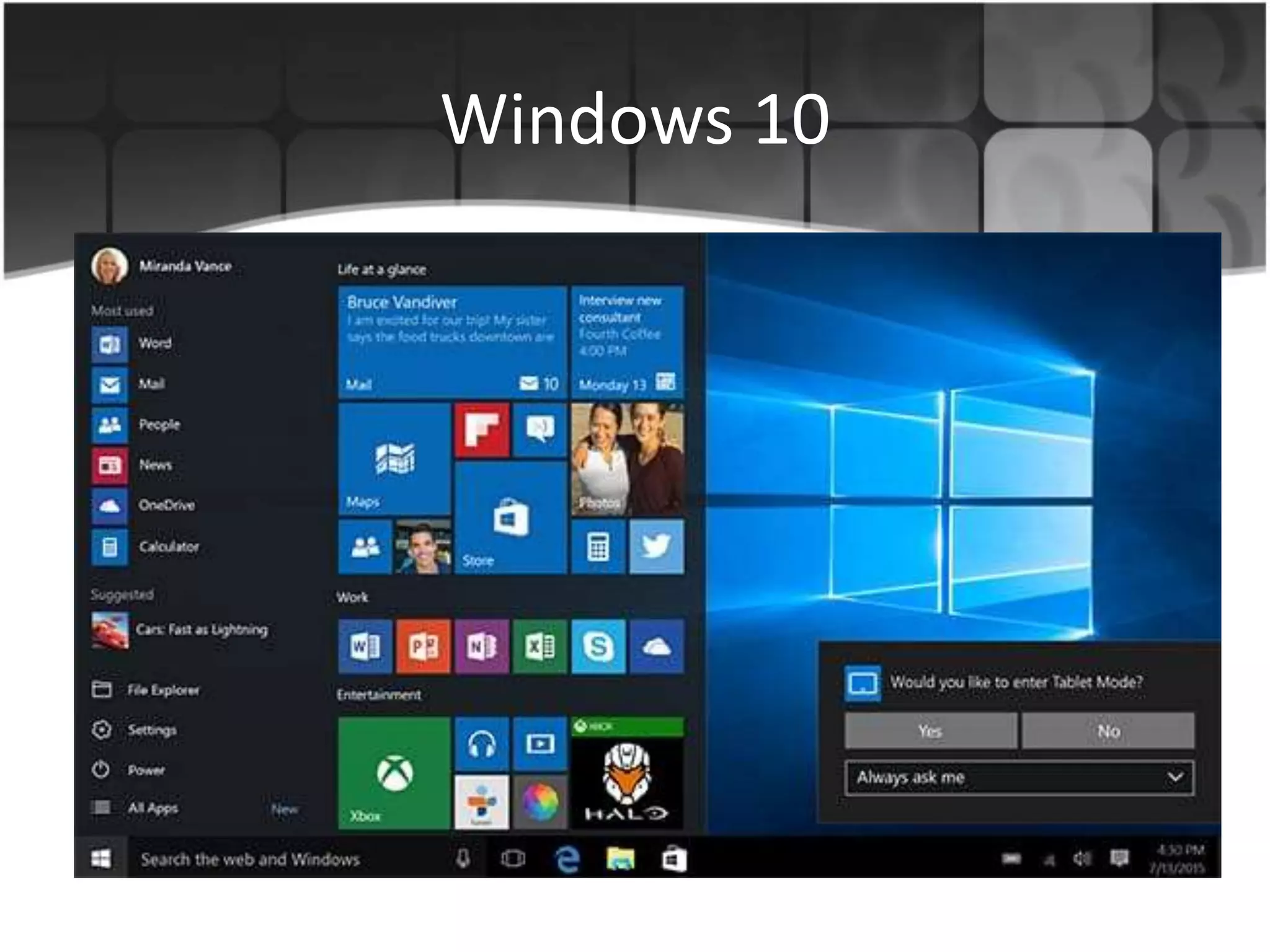The width and height of the screenshot is (1270, 952).
Task: Open the Movies & TV tile
Action: [540, 744]
